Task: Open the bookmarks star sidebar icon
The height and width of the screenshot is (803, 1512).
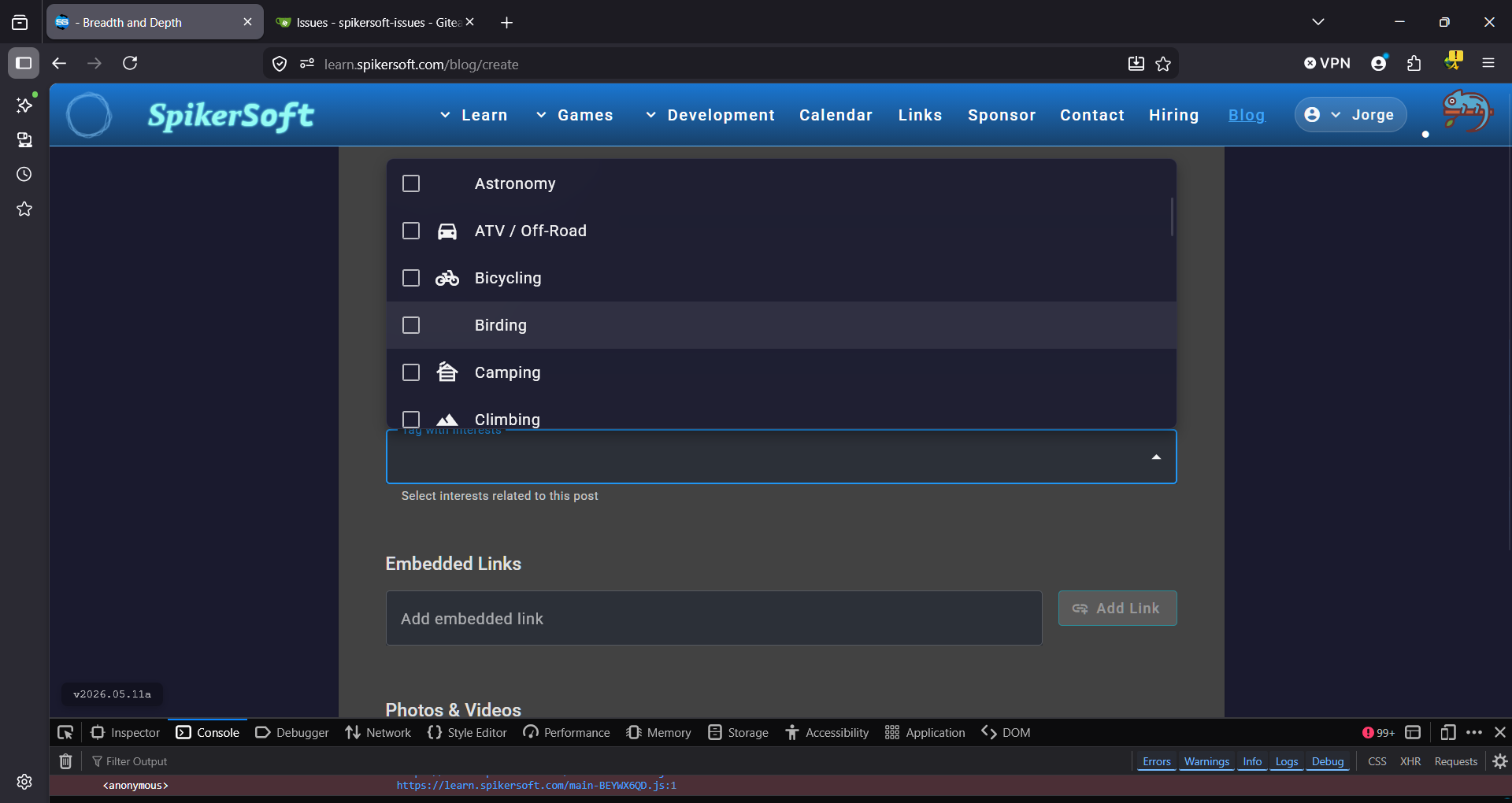Action: click(x=24, y=209)
